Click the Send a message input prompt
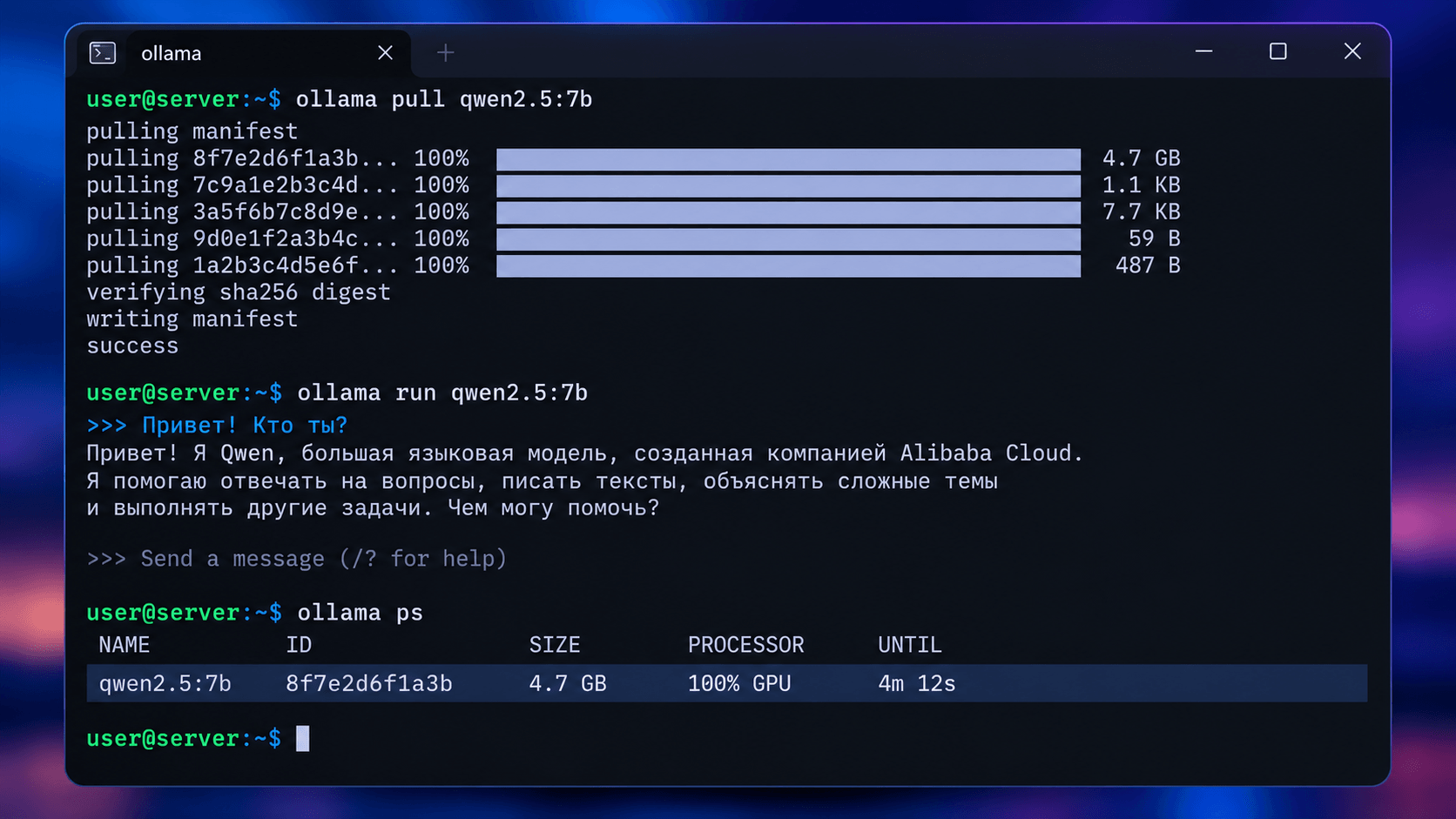Viewport: 1456px width, 819px height. click(296, 559)
